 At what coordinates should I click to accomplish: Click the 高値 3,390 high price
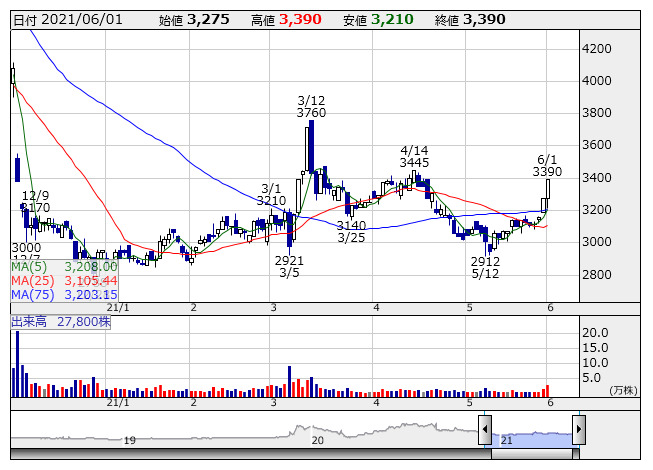pos(286,20)
